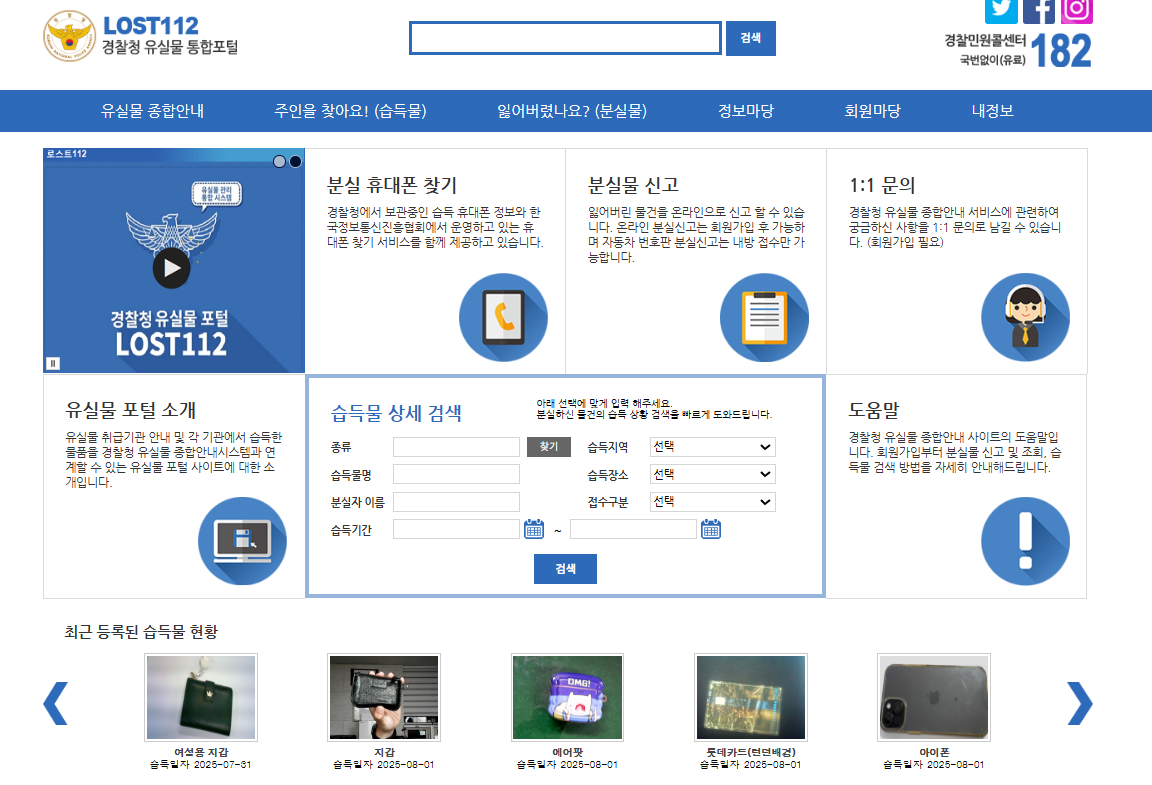The width and height of the screenshot is (1152, 785).
Task: Click the exclamation icon for 도움말
Action: coord(1025,541)
